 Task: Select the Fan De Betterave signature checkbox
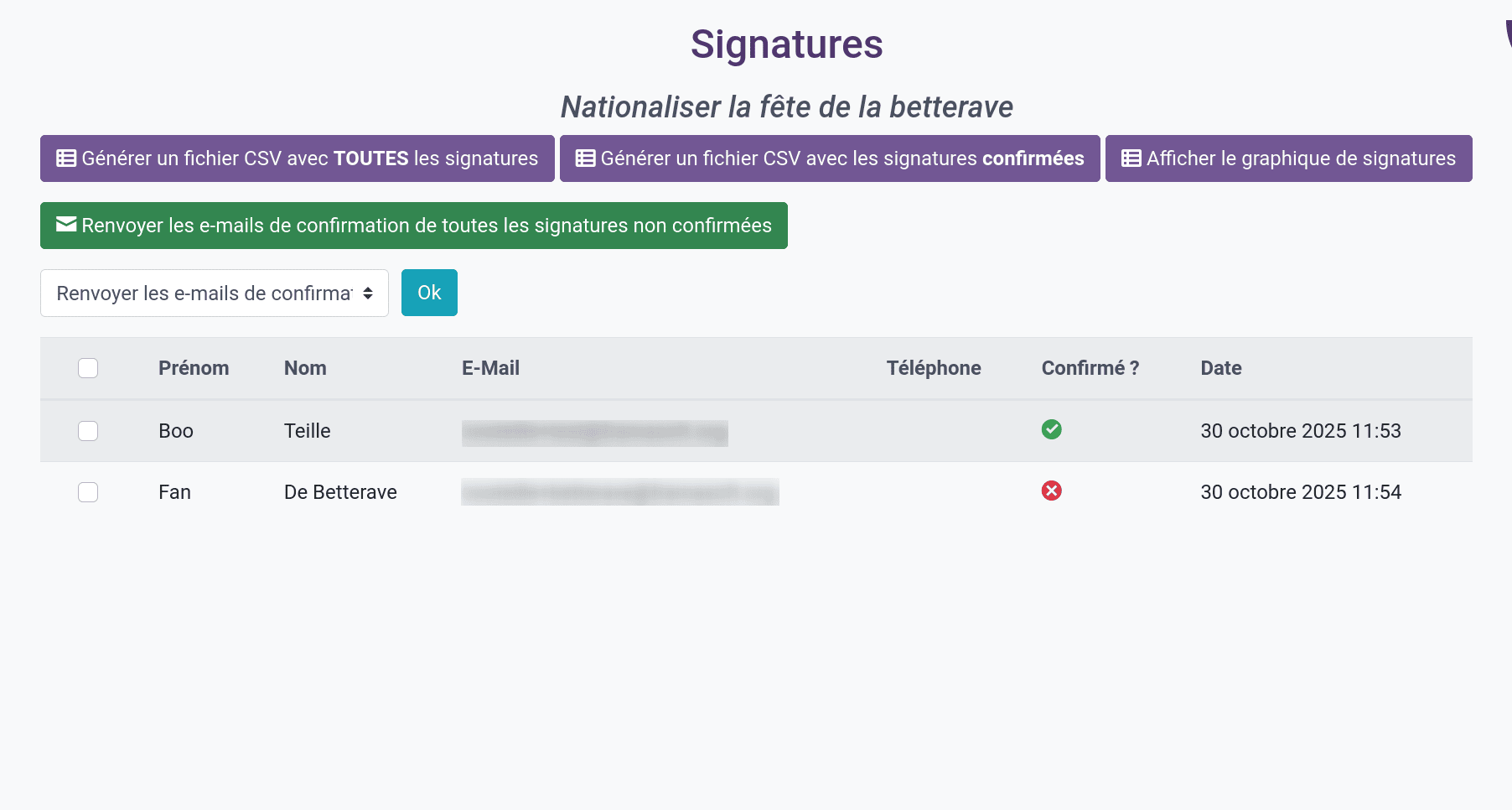88,492
